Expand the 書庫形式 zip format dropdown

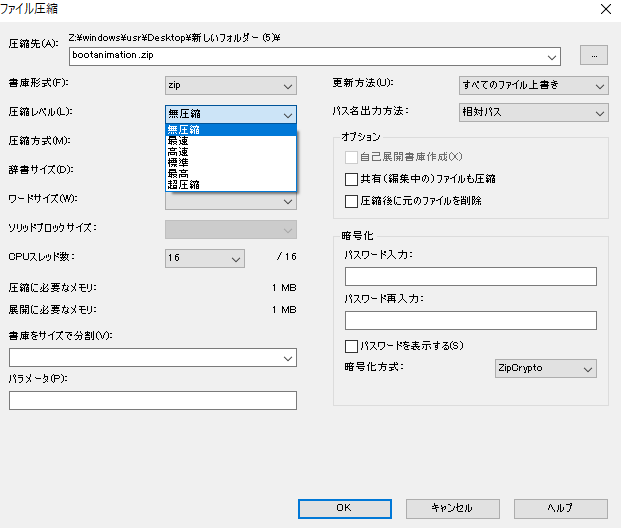pos(230,86)
